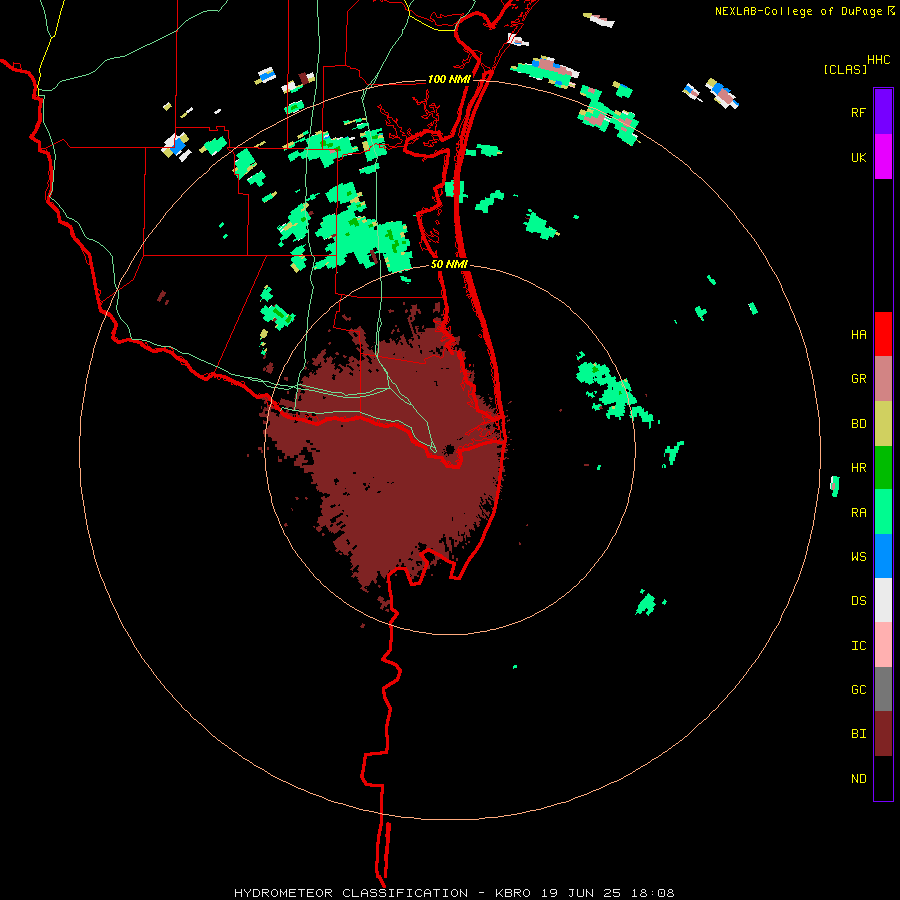900x900 pixels.
Task: Click the HR legend label
Action: pos(858,468)
